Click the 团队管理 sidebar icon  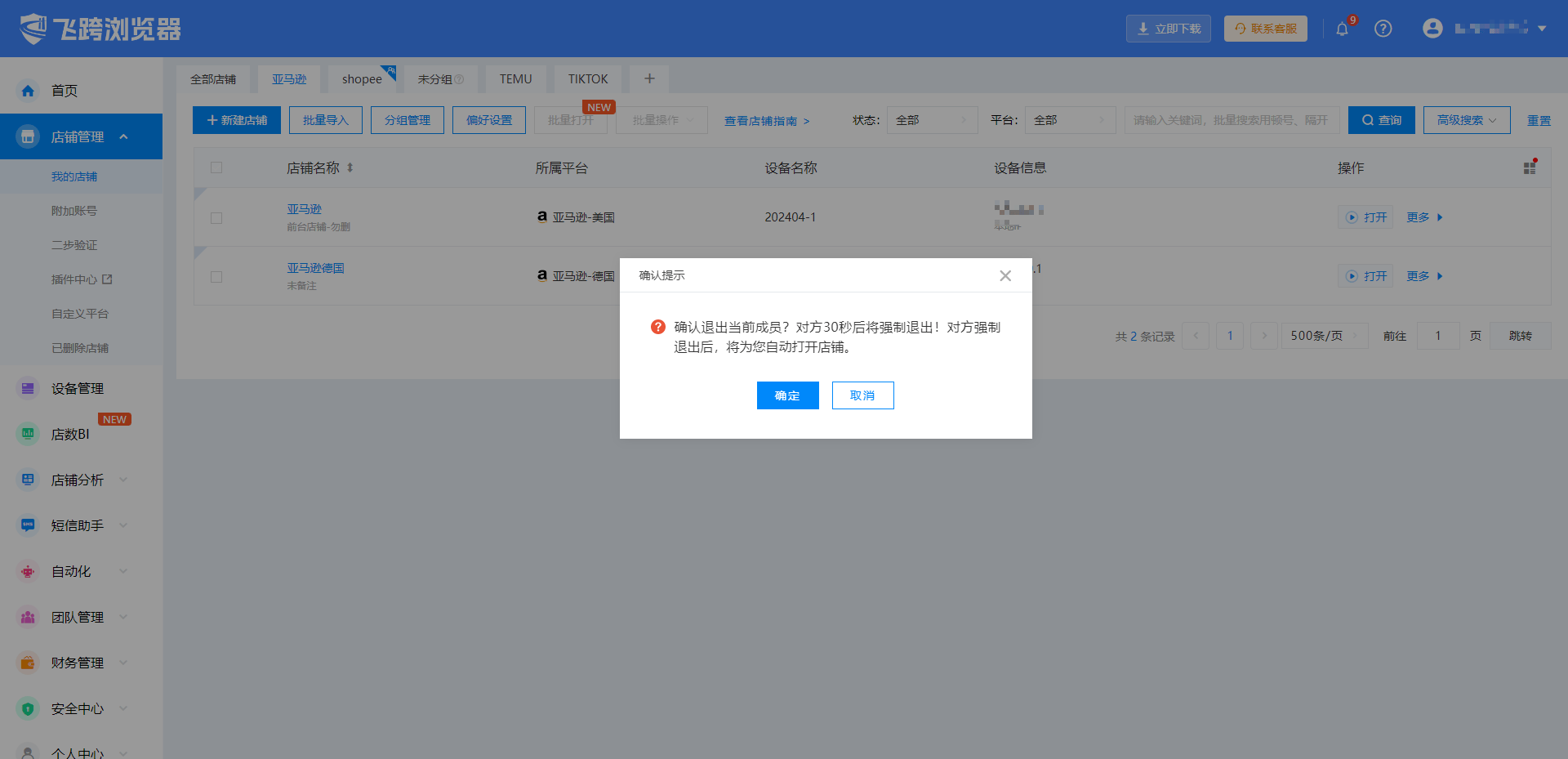click(28, 617)
